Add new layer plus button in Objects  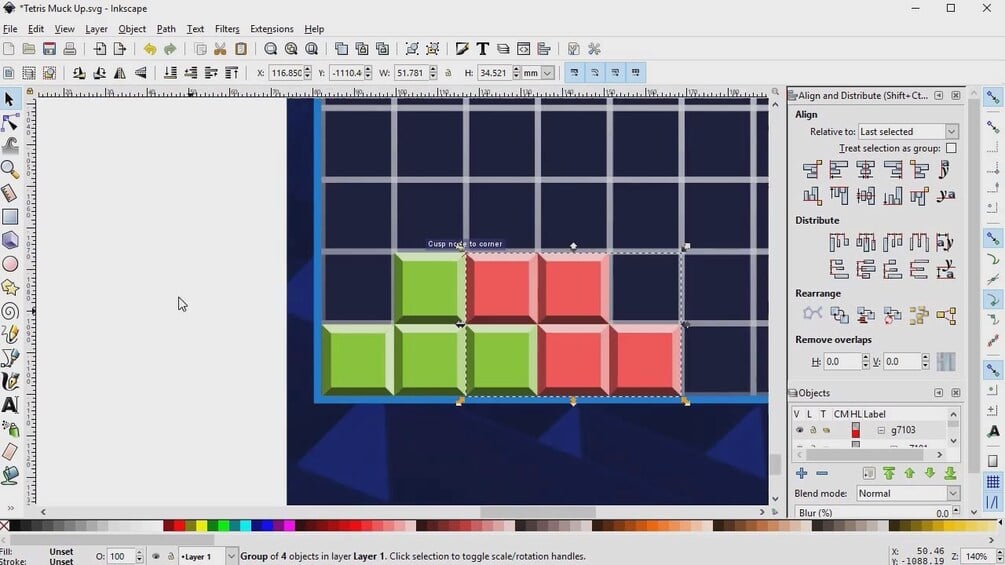click(801, 473)
